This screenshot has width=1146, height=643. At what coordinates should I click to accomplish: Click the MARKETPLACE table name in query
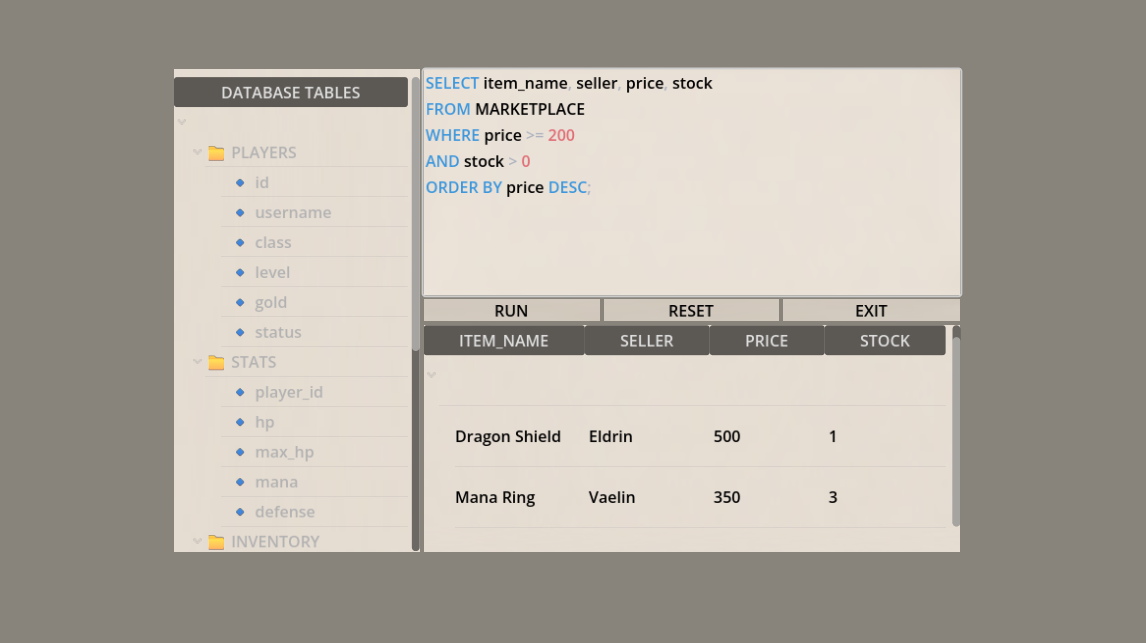pyautogui.click(x=530, y=110)
